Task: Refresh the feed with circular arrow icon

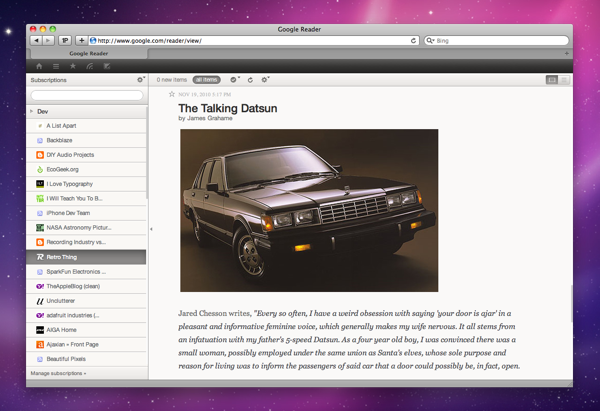Action: 250,80
